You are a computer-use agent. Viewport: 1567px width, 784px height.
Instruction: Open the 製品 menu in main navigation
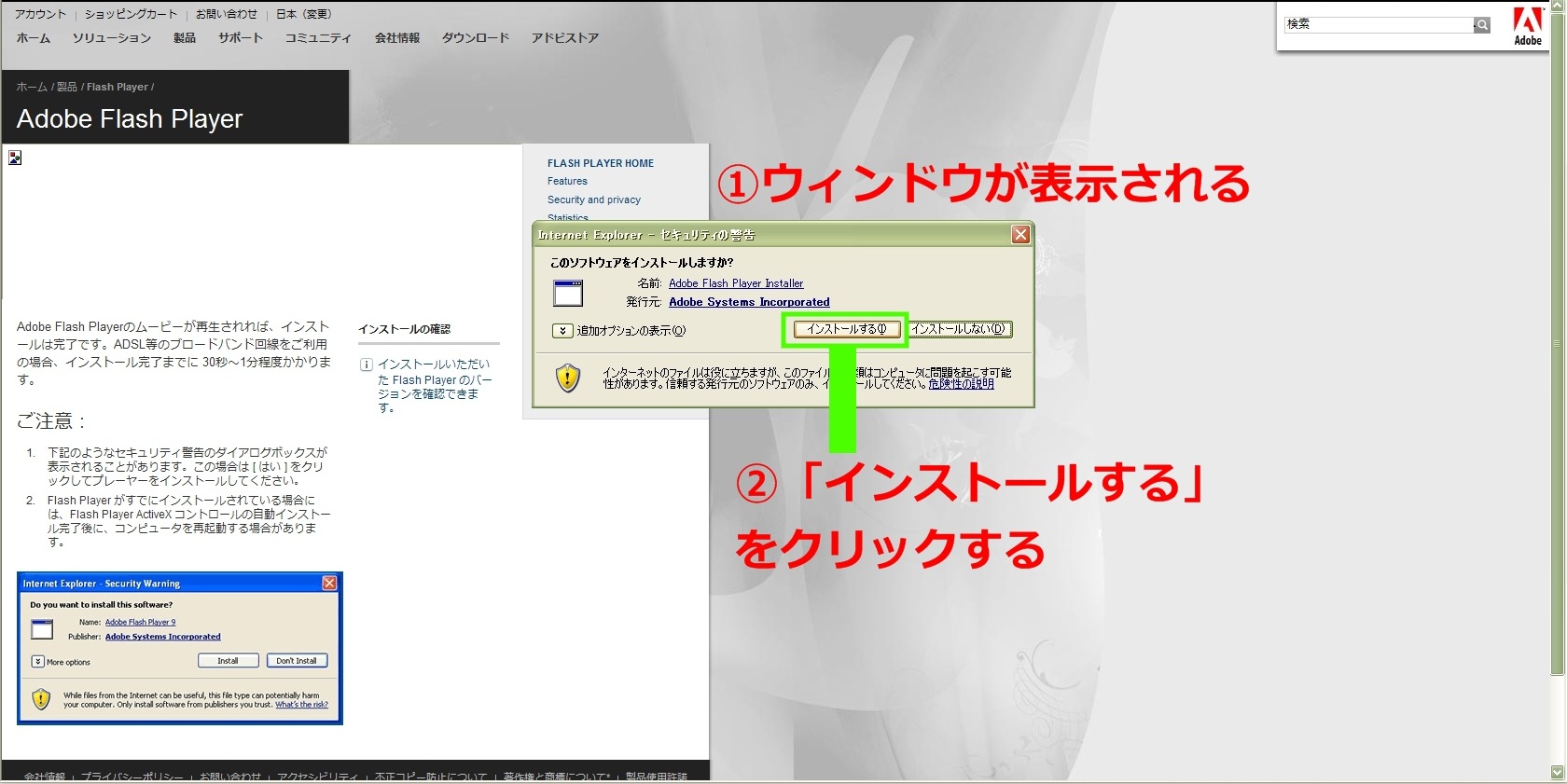pos(185,38)
